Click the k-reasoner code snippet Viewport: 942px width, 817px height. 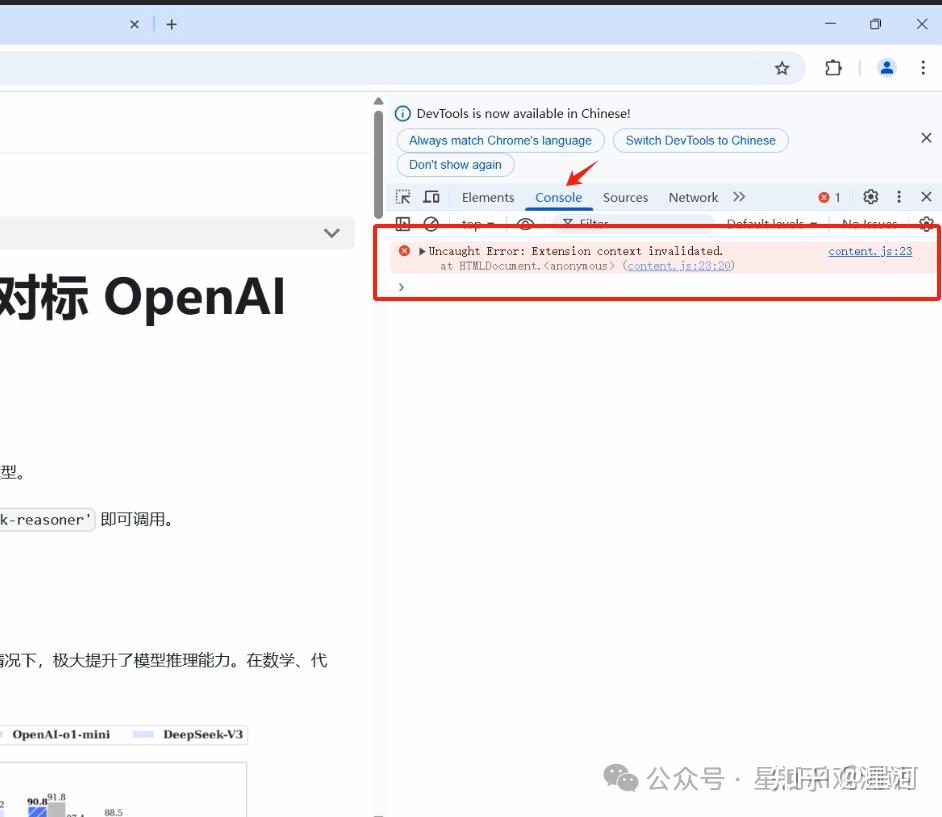click(x=46, y=520)
